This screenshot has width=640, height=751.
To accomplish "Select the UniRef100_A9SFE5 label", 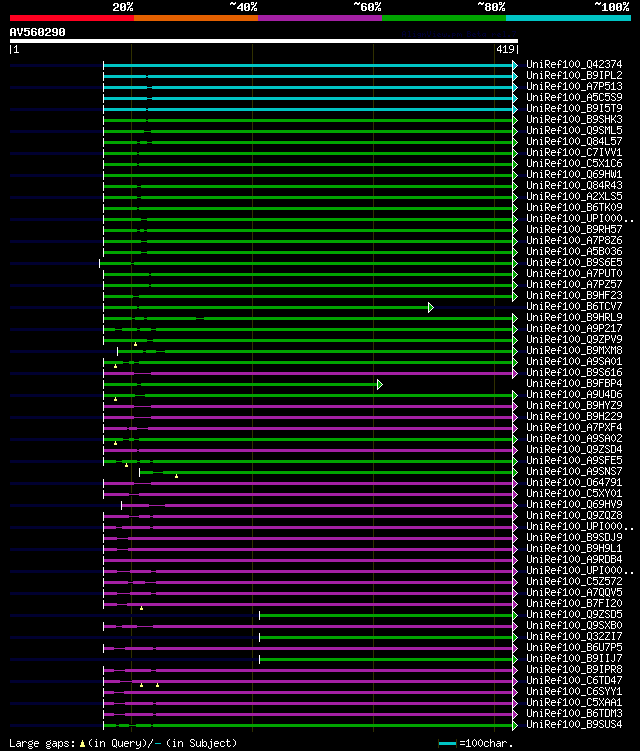I will [x=574, y=461].
